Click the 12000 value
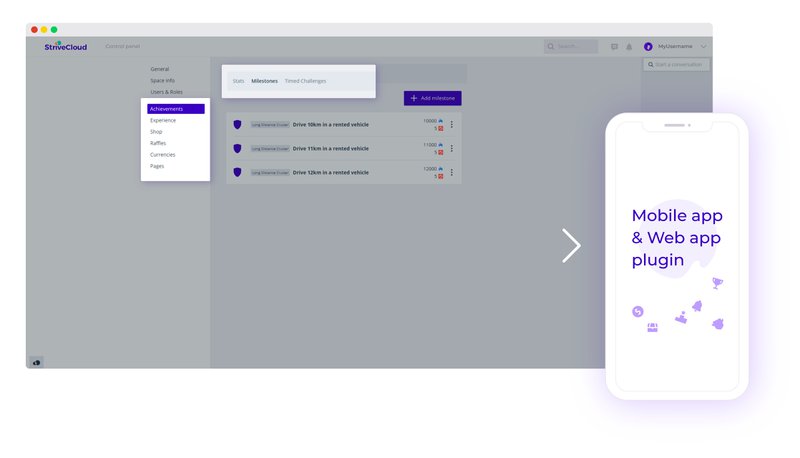Viewport: 800px width, 458px height. click(430, 169)
